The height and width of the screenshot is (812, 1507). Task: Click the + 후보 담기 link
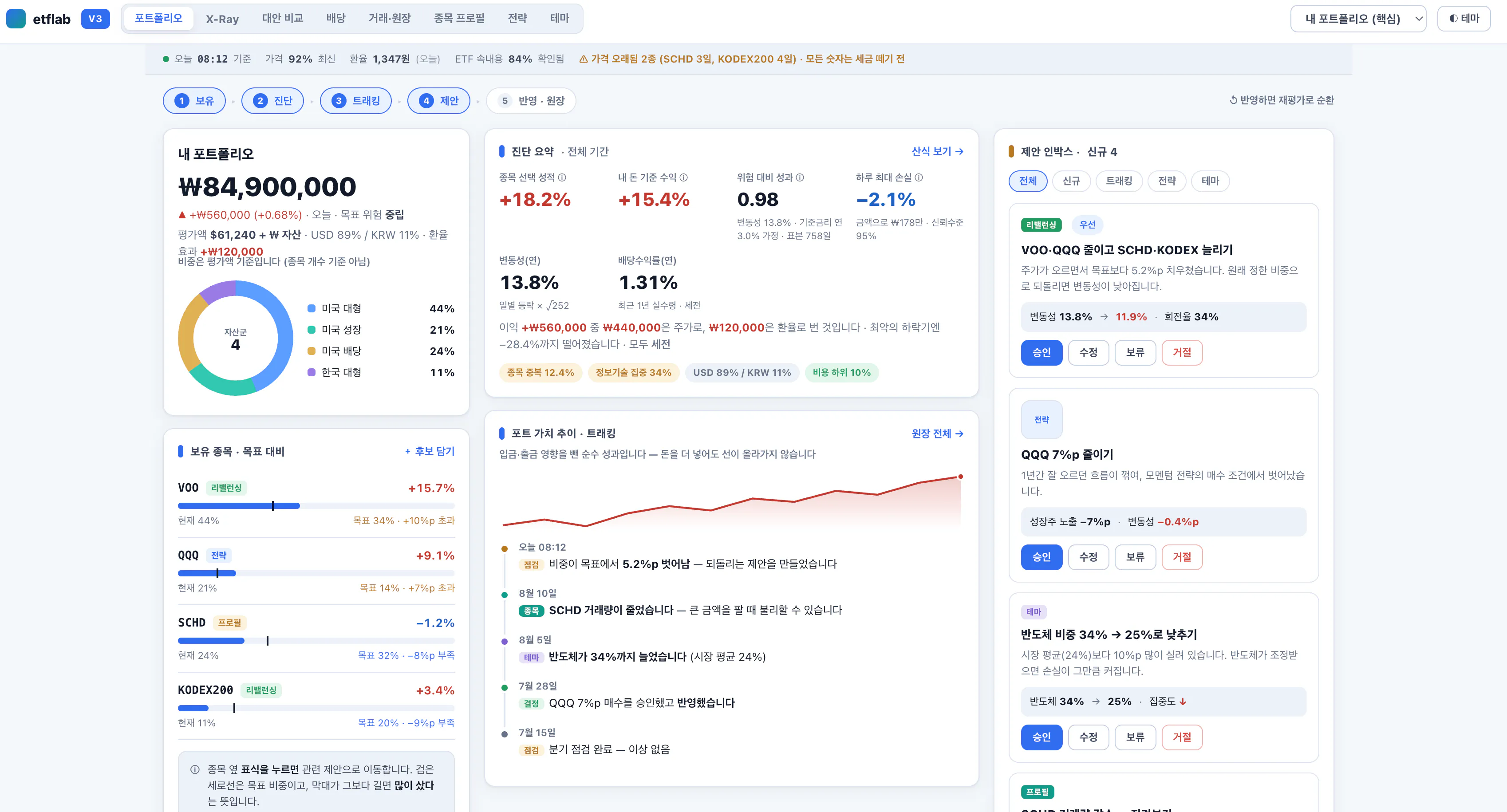(x=430, y=451)
